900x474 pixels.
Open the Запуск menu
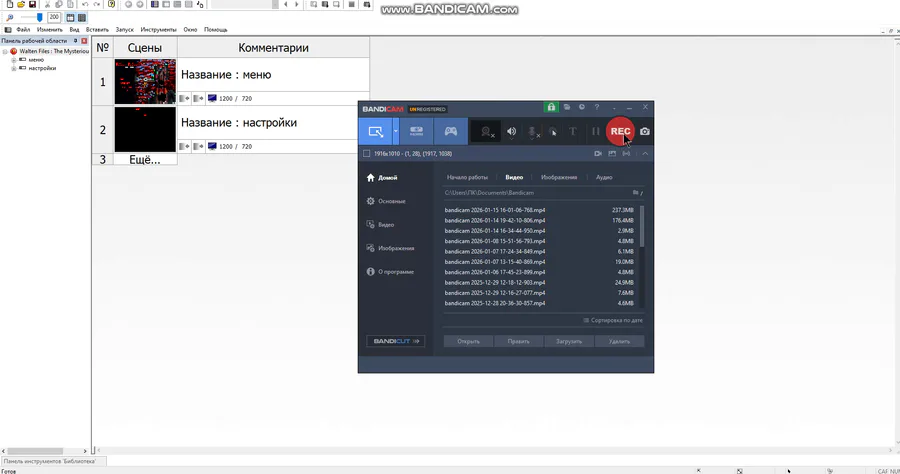[x=125, y=30]
